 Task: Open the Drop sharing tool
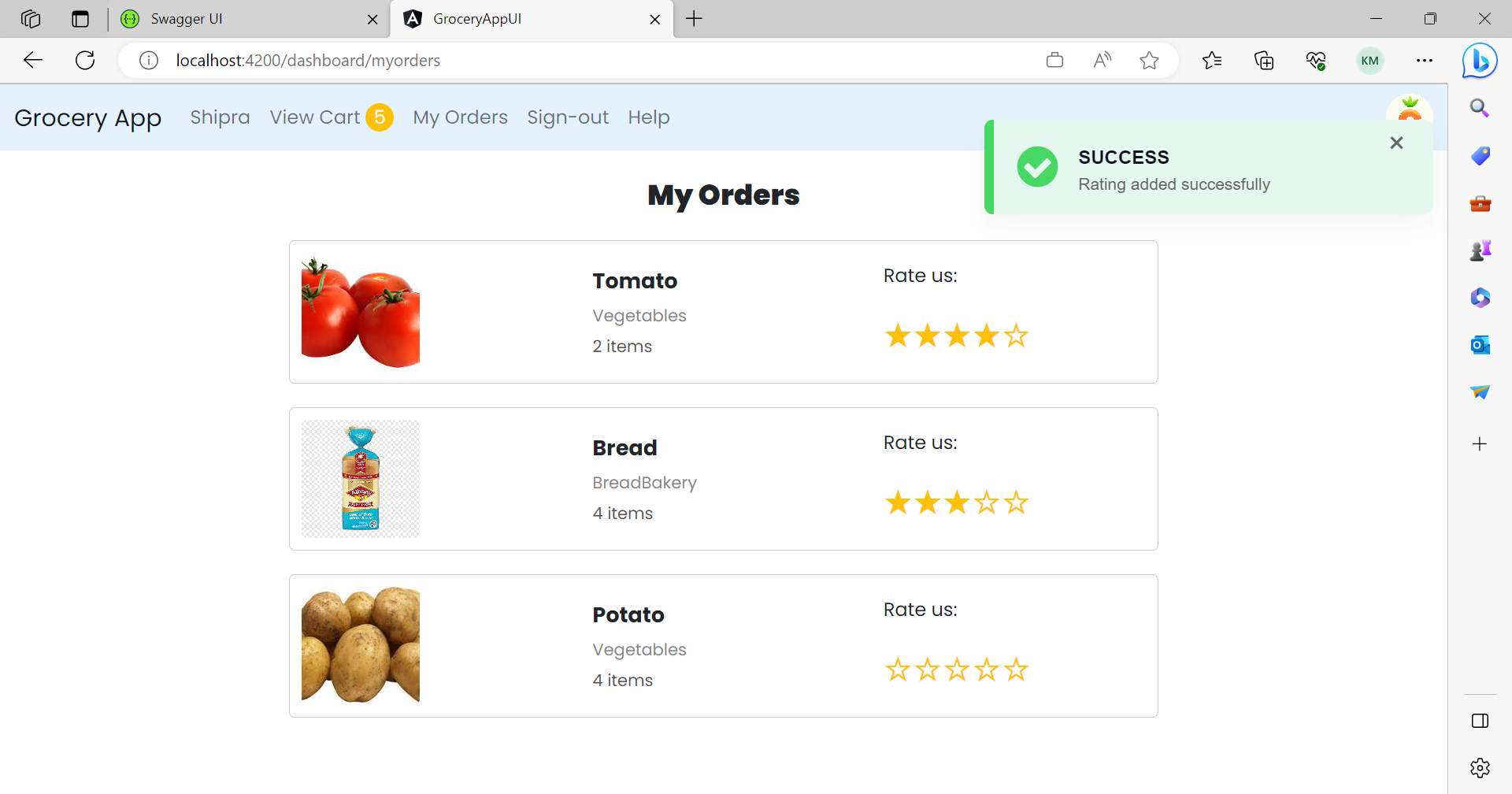(1480, 391)
